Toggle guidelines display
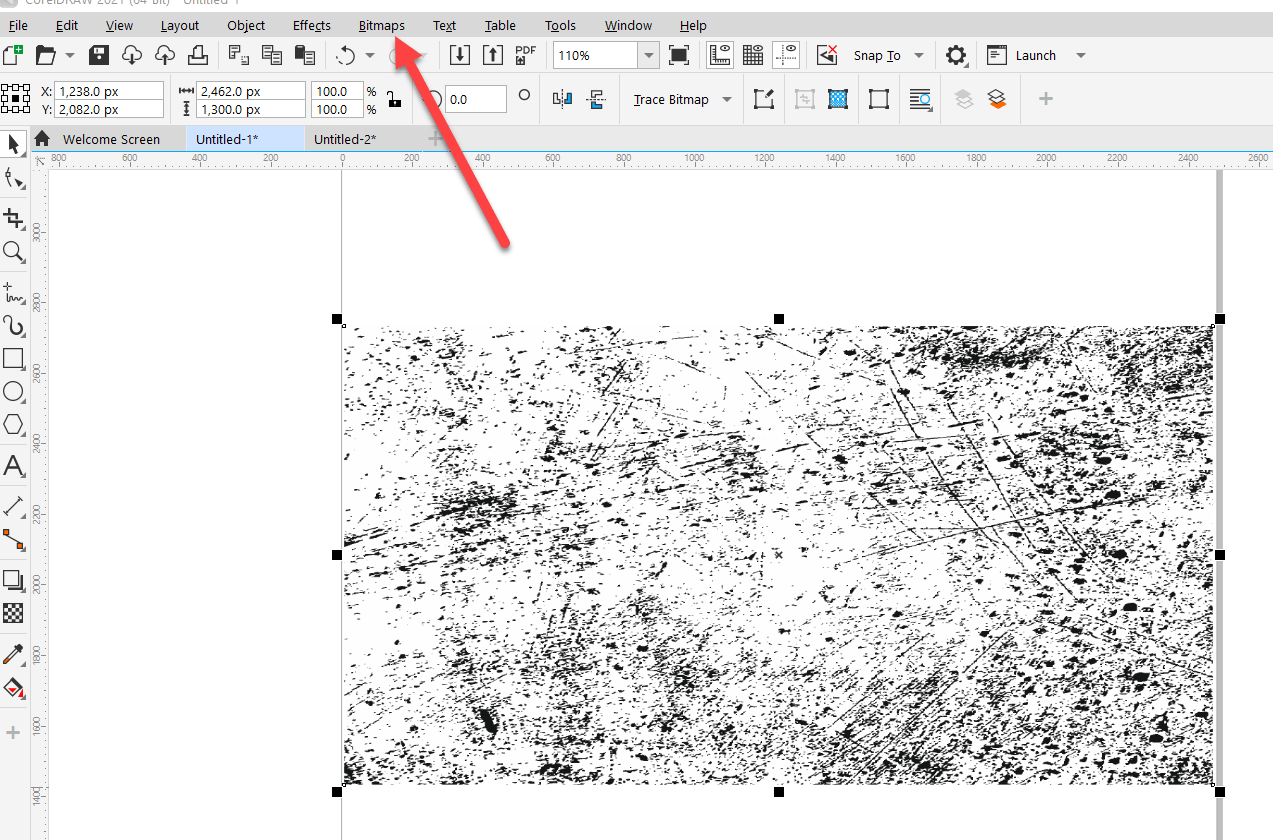 [x=787, y=55]
